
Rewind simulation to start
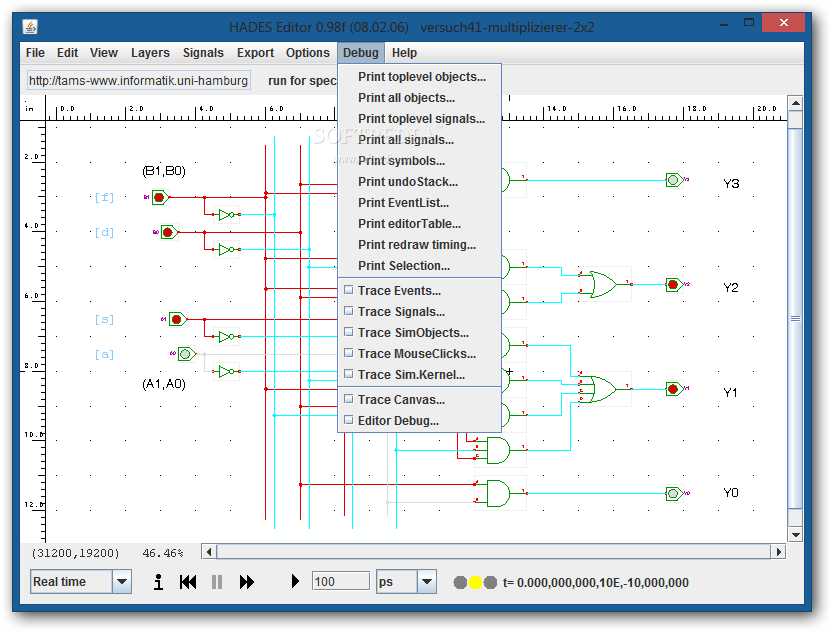pos(188,582)
